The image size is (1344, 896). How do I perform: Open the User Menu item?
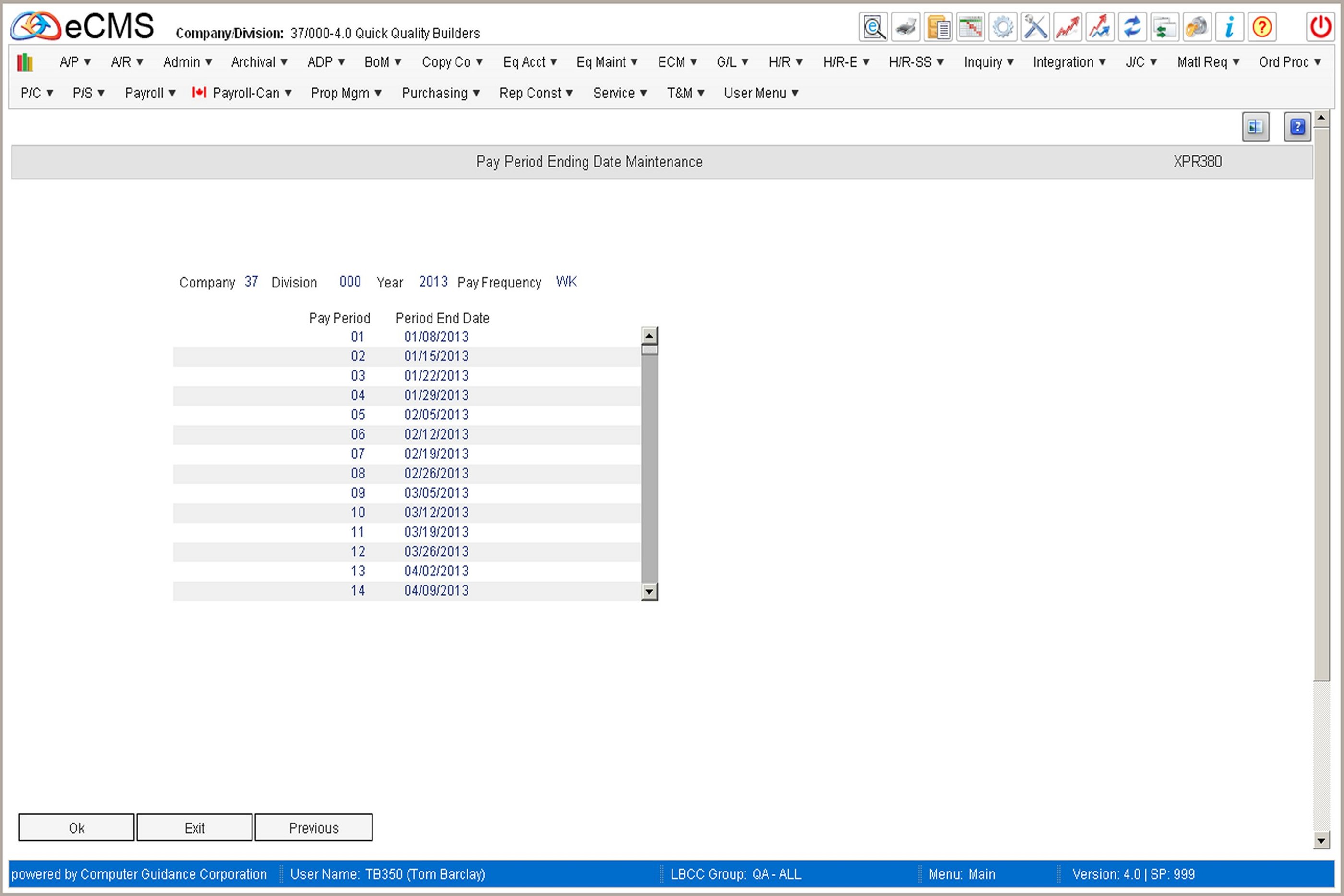(x=761, y=93)
